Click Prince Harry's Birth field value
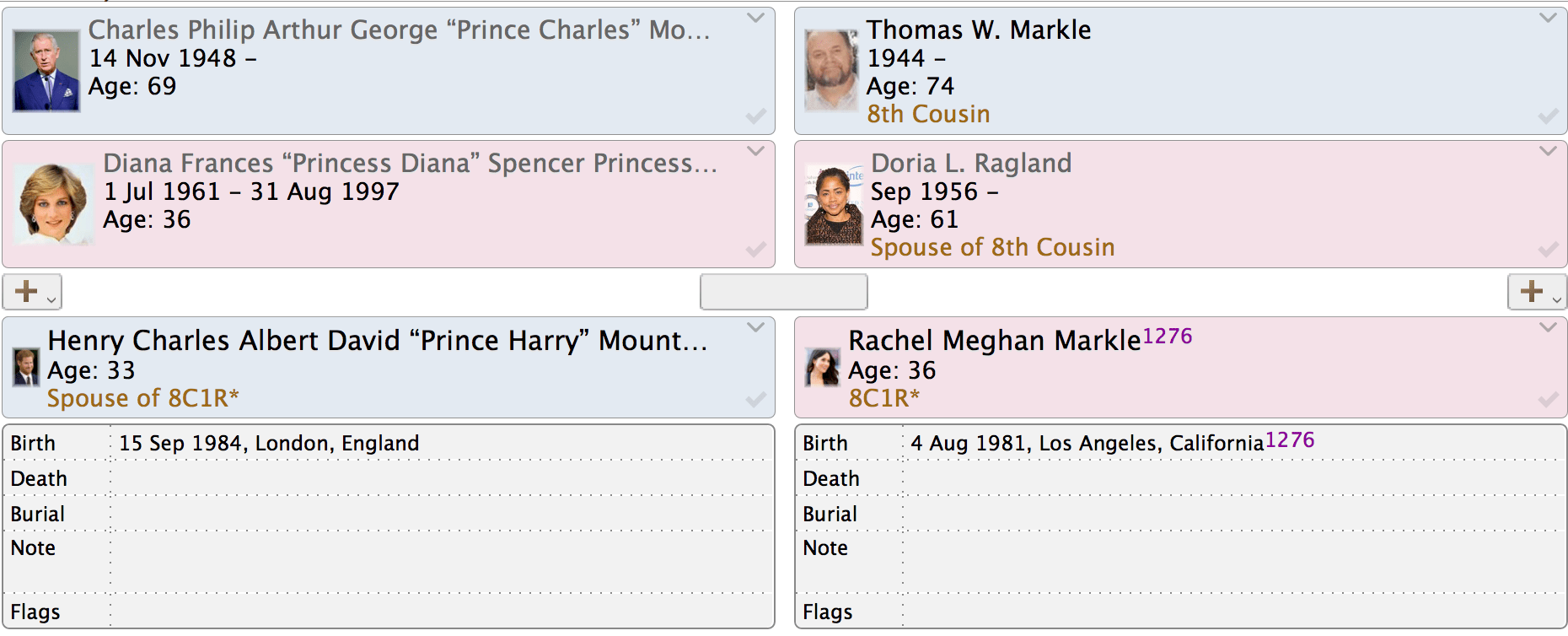This screenshot has height=636, width=1568. tap(269, 444)
